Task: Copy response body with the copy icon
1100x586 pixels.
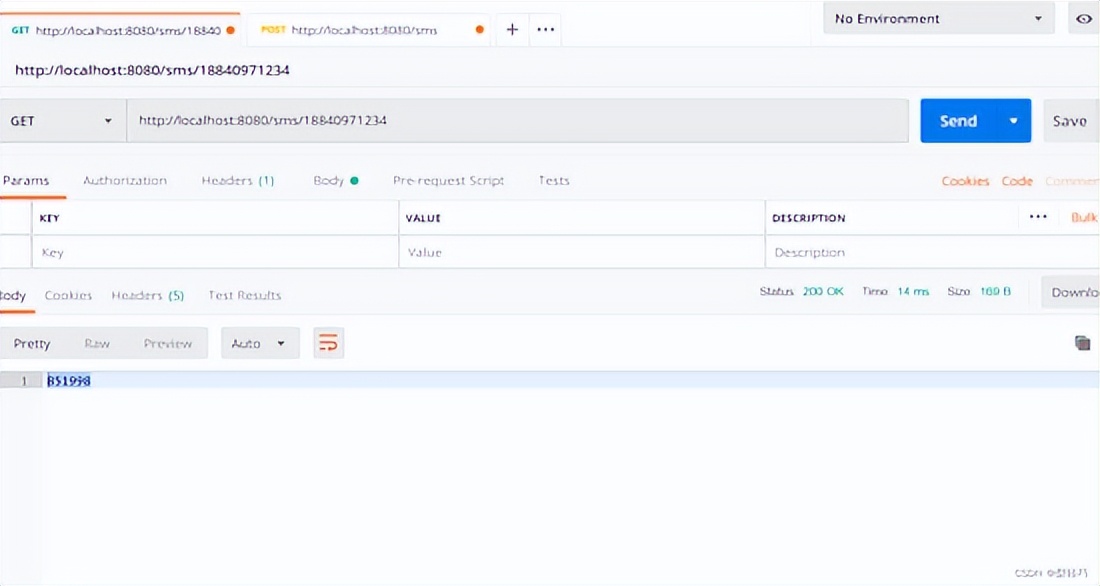Action: tap(1082, 342)
